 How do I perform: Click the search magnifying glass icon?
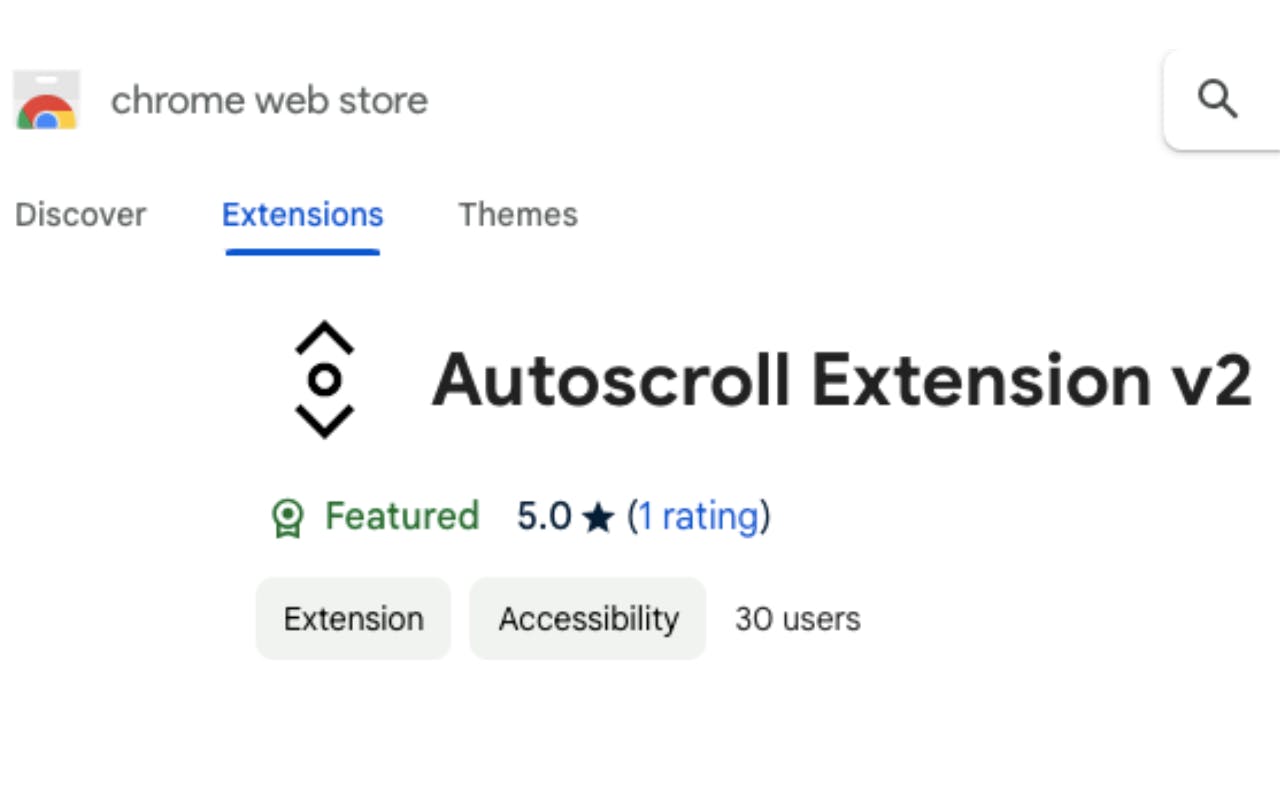[x=1217, y=100]
